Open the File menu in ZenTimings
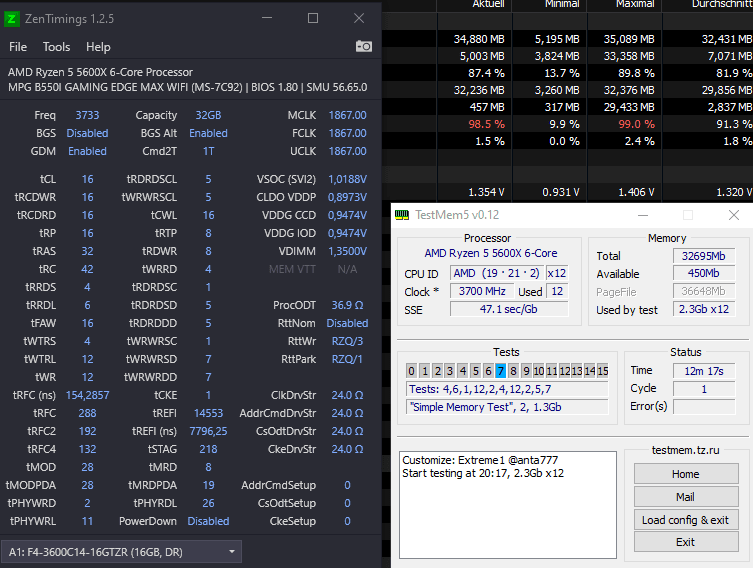The width and height of the screenshot is (753, 568). [x=18, y=47]
